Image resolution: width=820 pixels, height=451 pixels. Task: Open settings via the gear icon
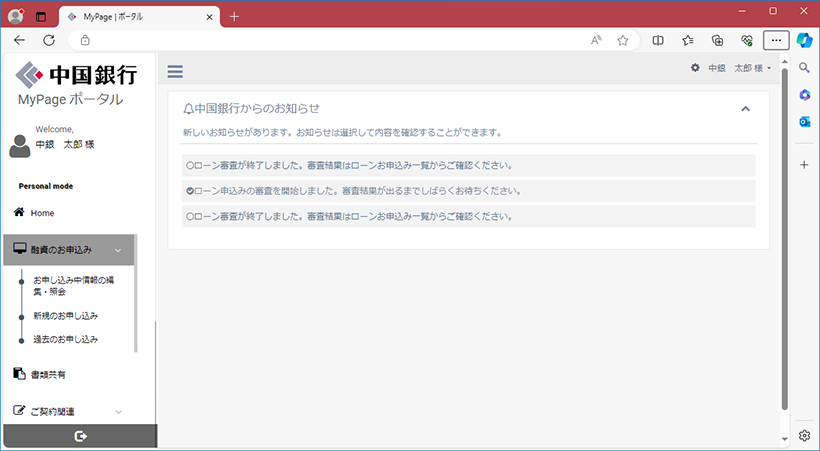(696, 68)
